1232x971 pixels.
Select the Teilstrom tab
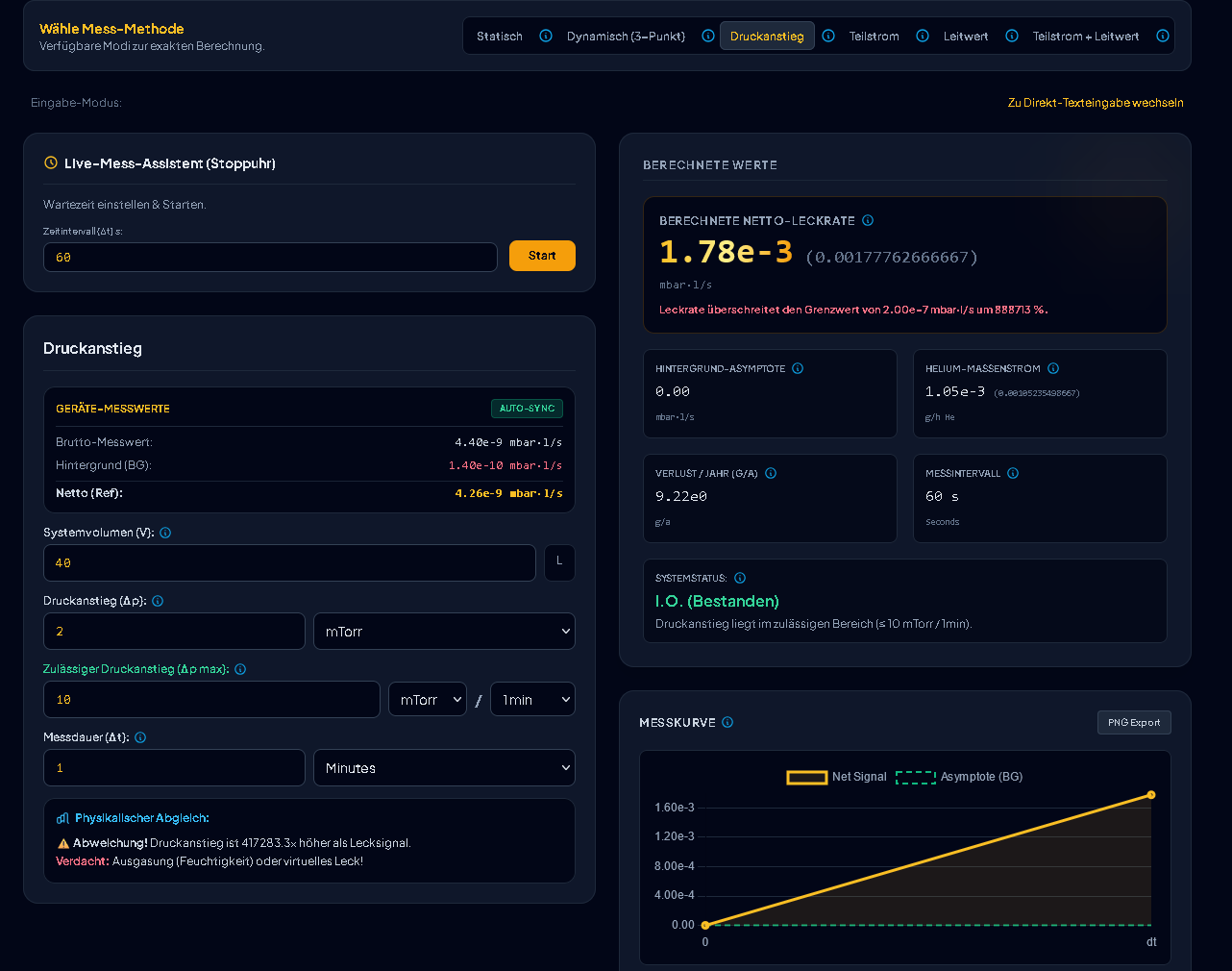point(875,37)
